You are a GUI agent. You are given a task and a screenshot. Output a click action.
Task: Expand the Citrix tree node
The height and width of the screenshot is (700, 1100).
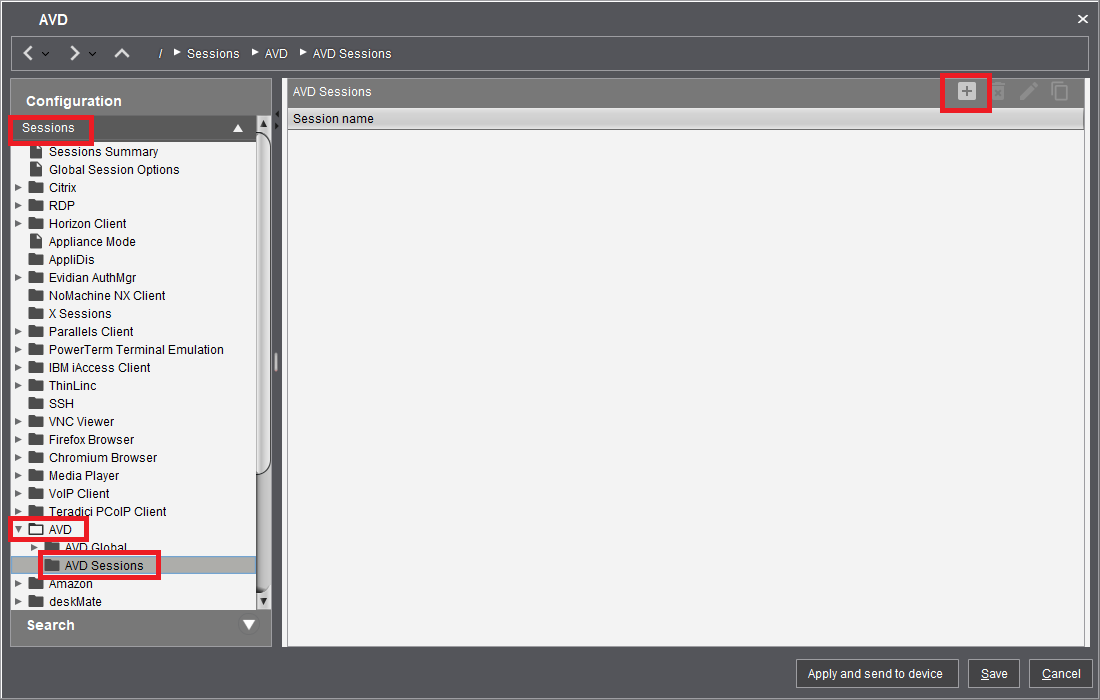click(x=18, y=188)
